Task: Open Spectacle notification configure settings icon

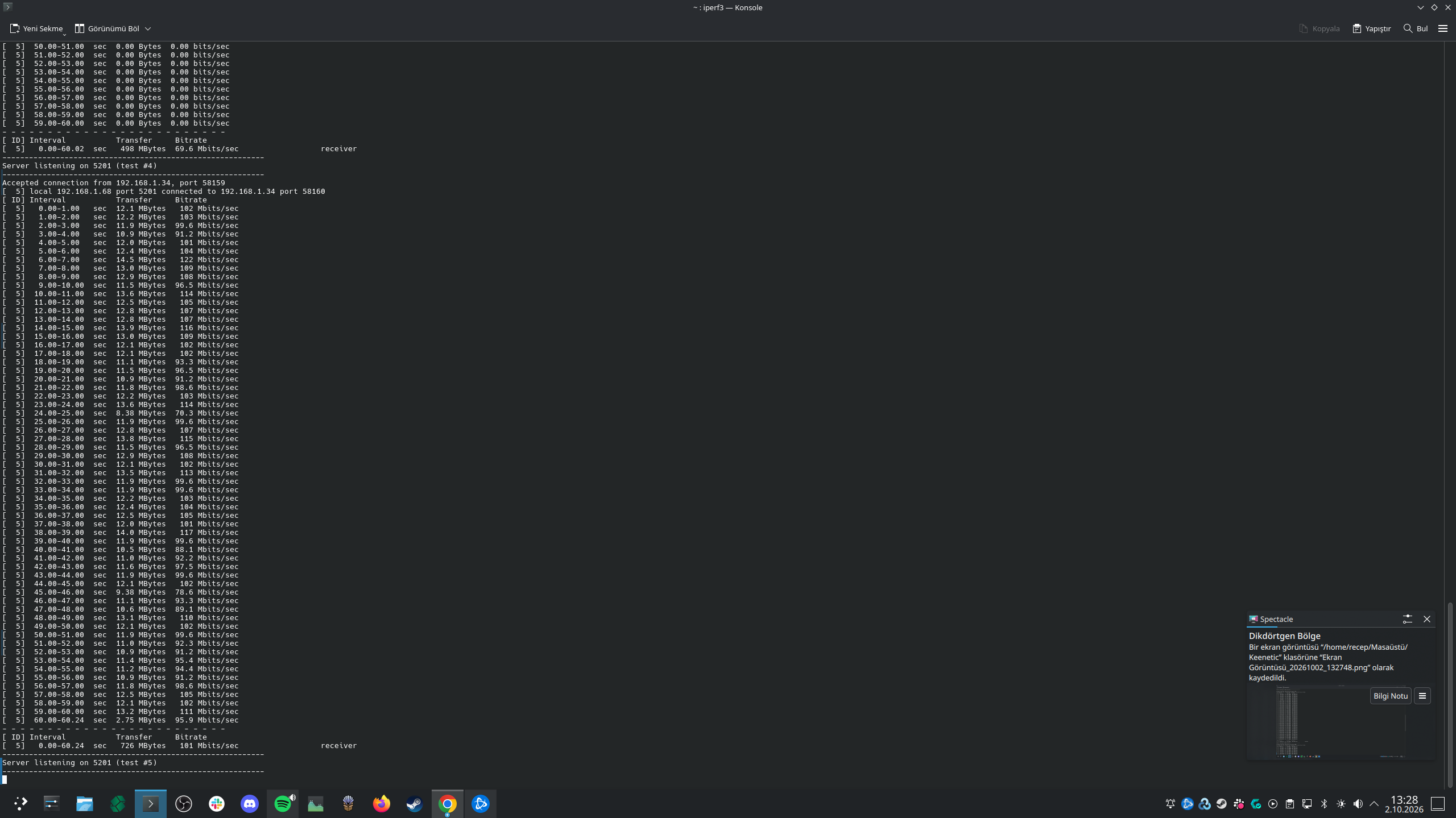Action: coord(1408,619)
